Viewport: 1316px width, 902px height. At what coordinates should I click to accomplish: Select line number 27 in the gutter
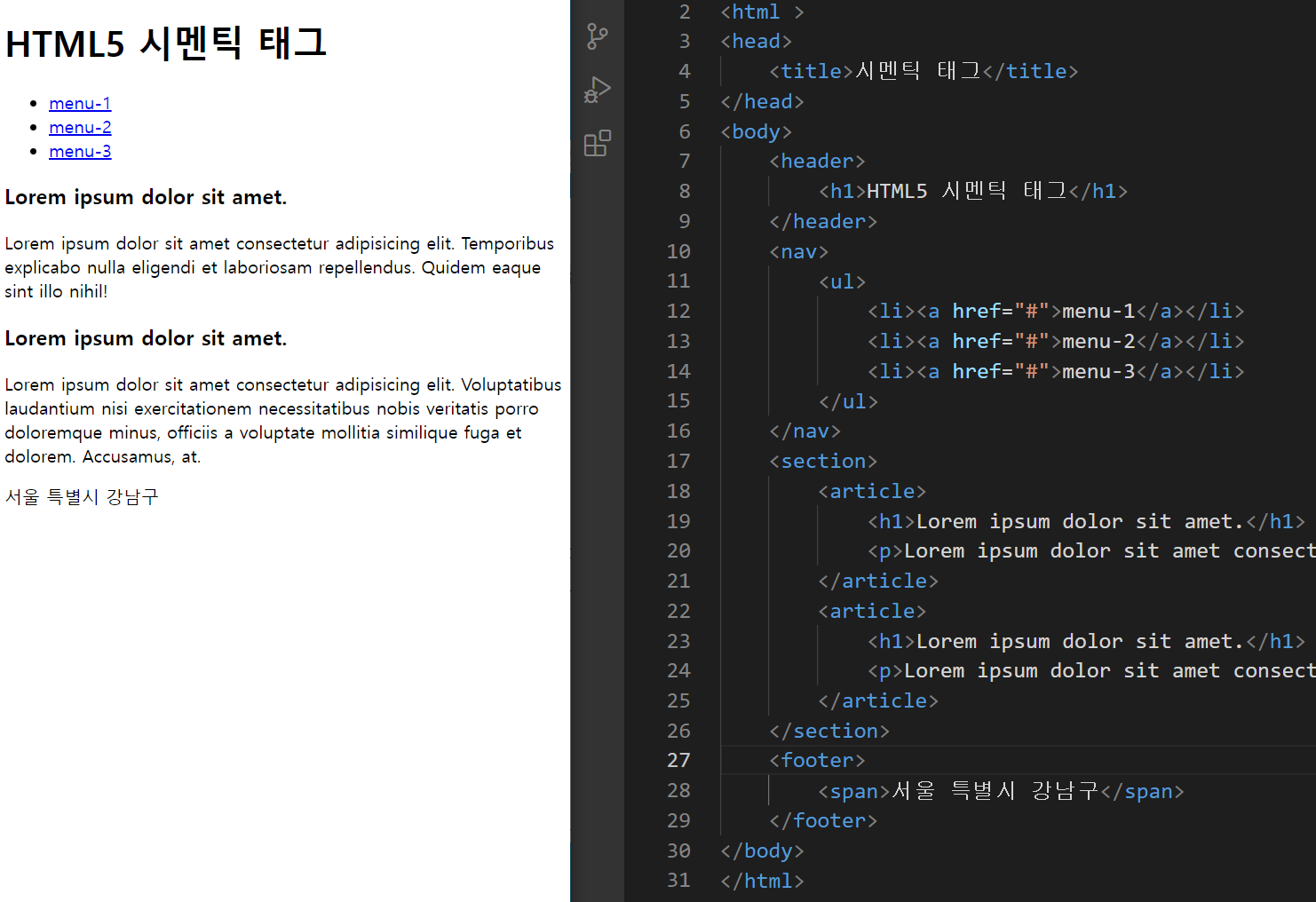pos(678,760)
